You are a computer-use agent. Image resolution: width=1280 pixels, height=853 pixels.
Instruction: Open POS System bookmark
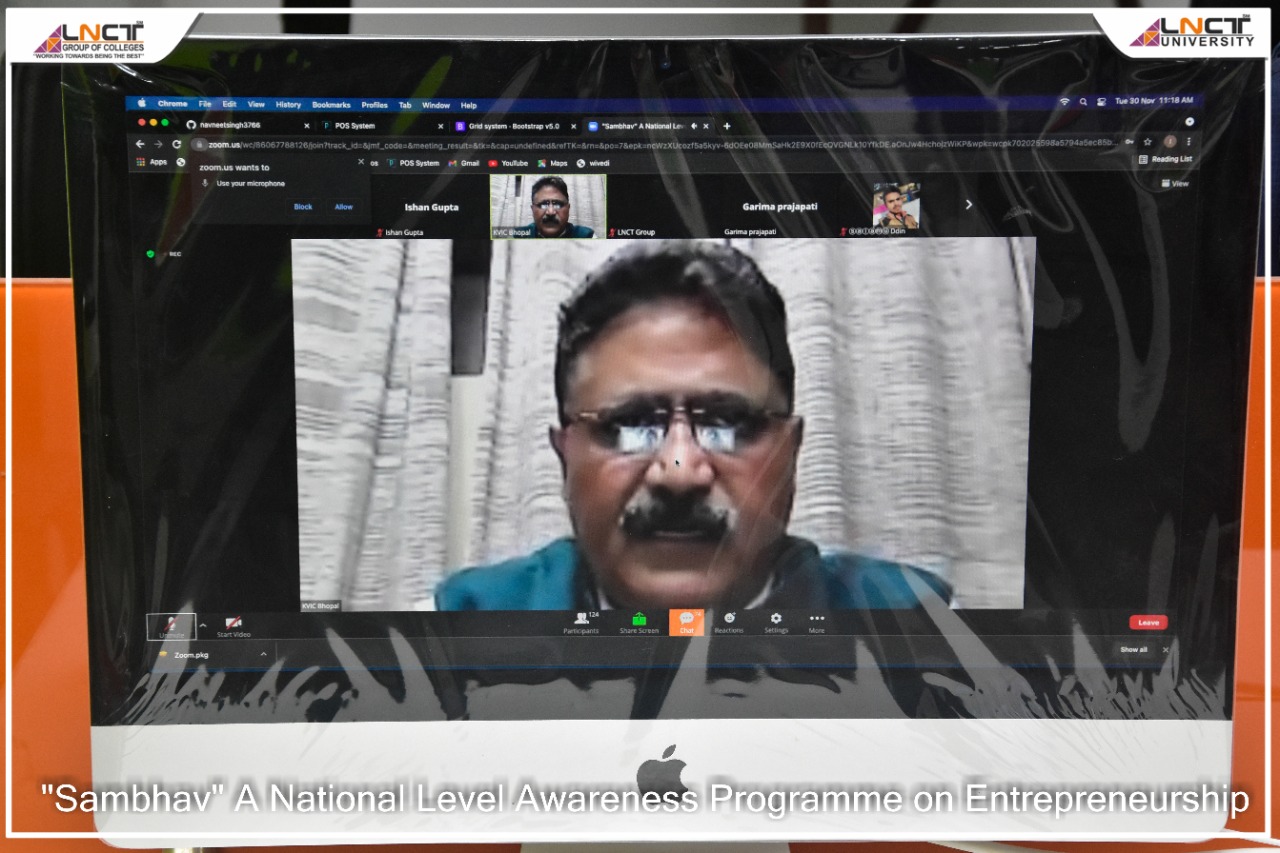click(x=413, y=163)
